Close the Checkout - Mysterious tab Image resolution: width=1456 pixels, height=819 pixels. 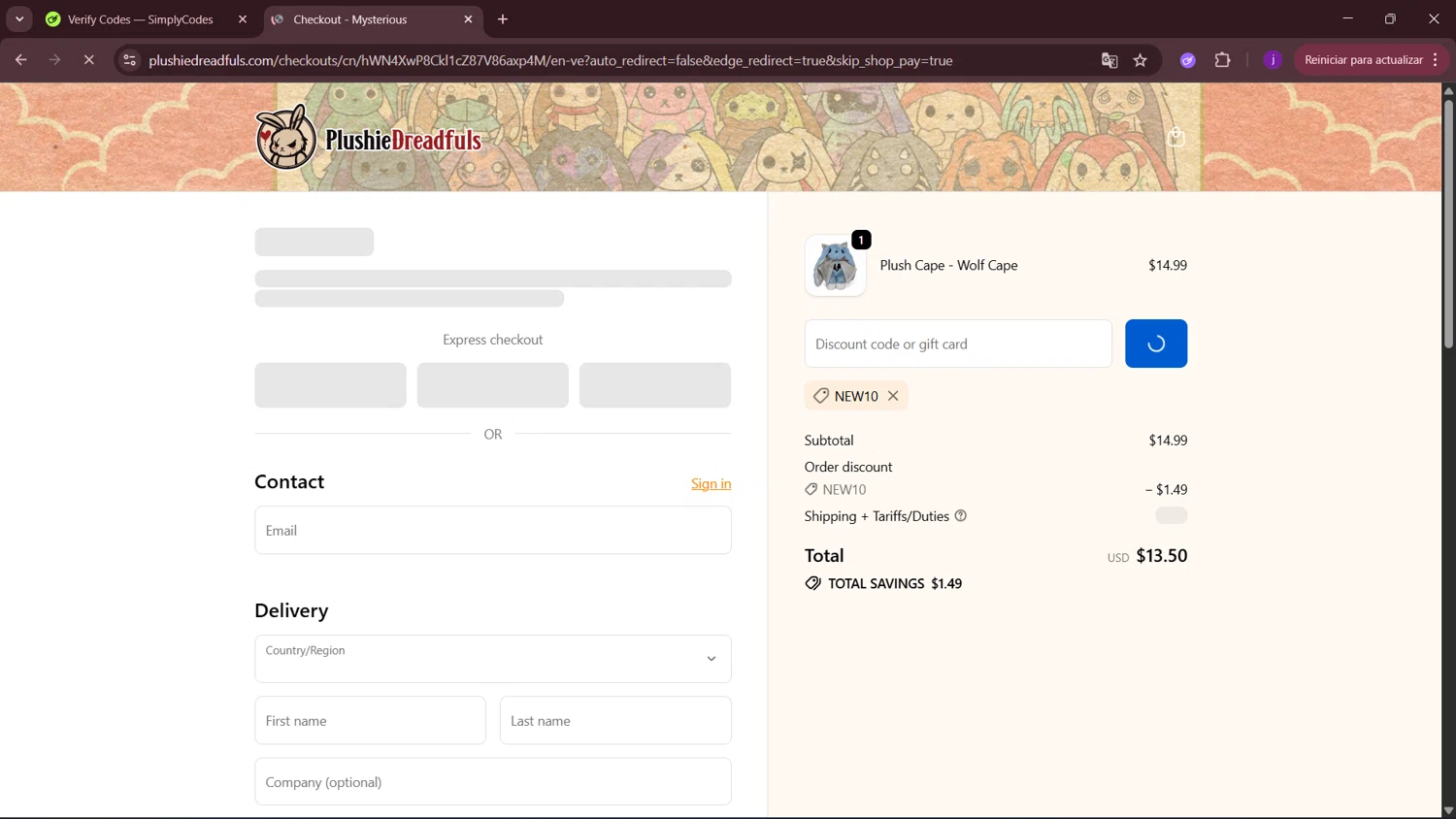pyautogui.click(x=468, y=19)
